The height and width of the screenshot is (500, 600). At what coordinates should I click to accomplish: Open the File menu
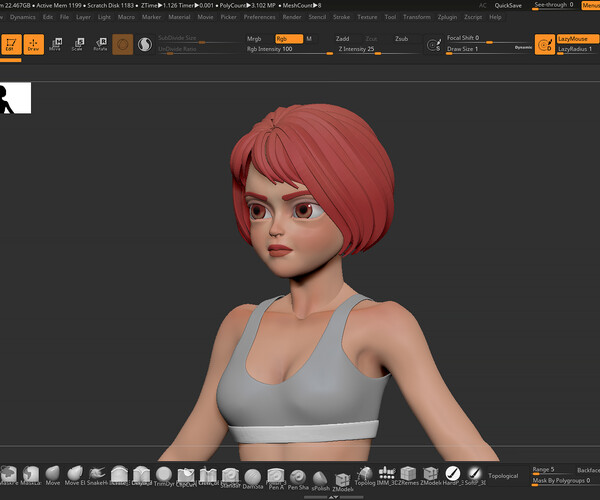pos(64,17)
